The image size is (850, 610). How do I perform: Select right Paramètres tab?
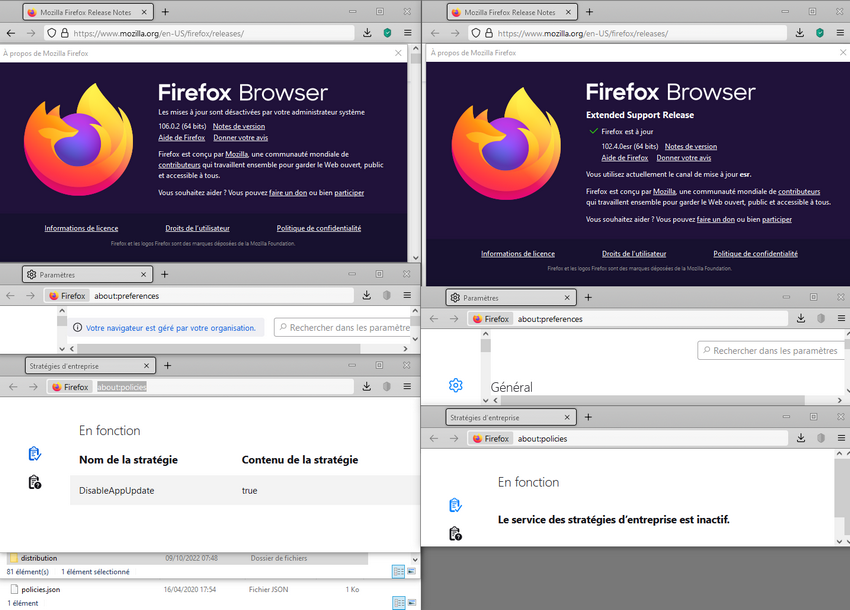point(511,298)
